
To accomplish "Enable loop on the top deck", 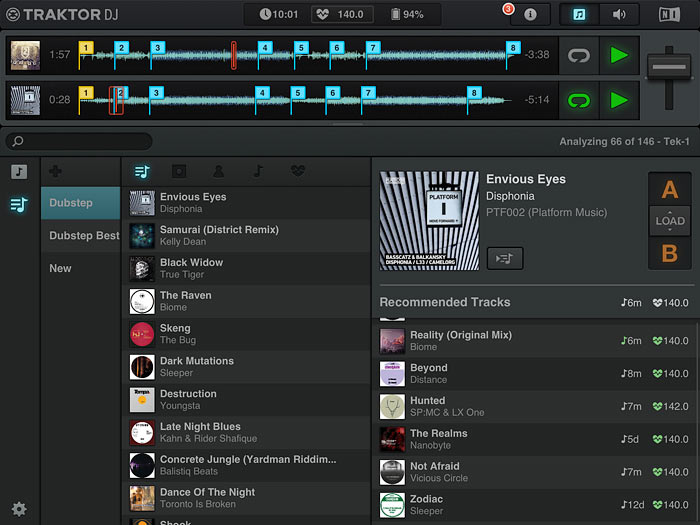I will pyautogui.click(x=579, y=55).
